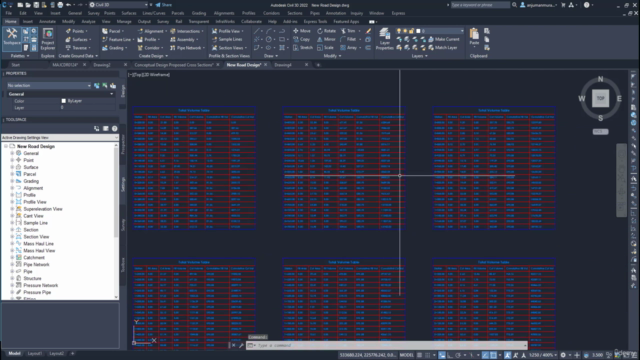Viewport: 640px width, 360px height.
Task: Switch to the Drawing2 document tab
Action: pyautogui.click(x=102, y=65)
